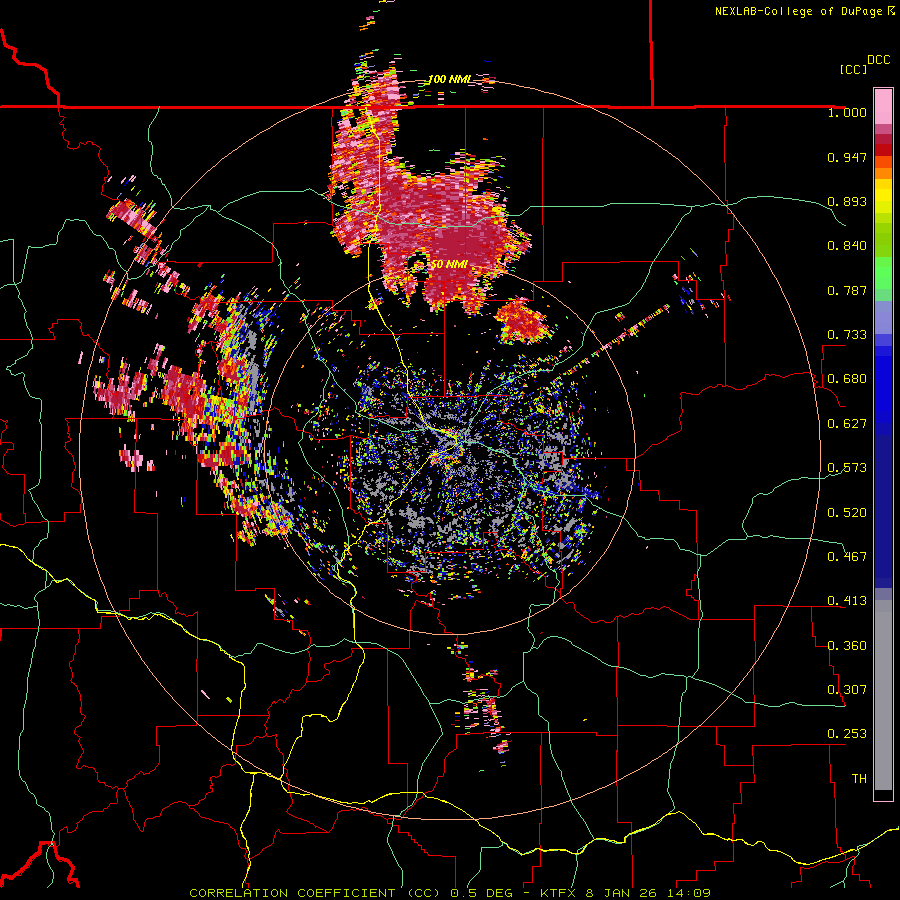The height and width of the screenshot is (900, 900).
Task: Pick the pink top segment of color bar
Action: (883, 106)
